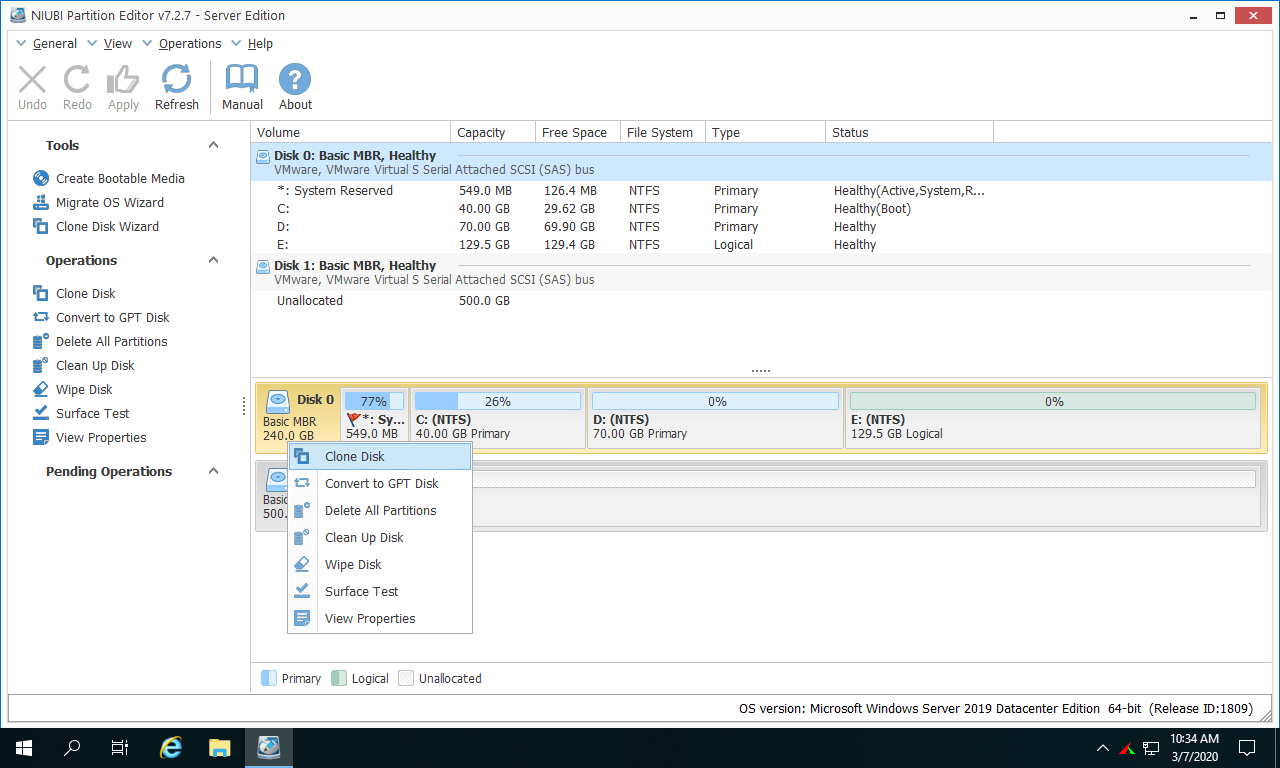The height and width of the screenshot is (768, 1280).
Task: Select Clone Disk from context menu
Action: click(x=354, y=456)
